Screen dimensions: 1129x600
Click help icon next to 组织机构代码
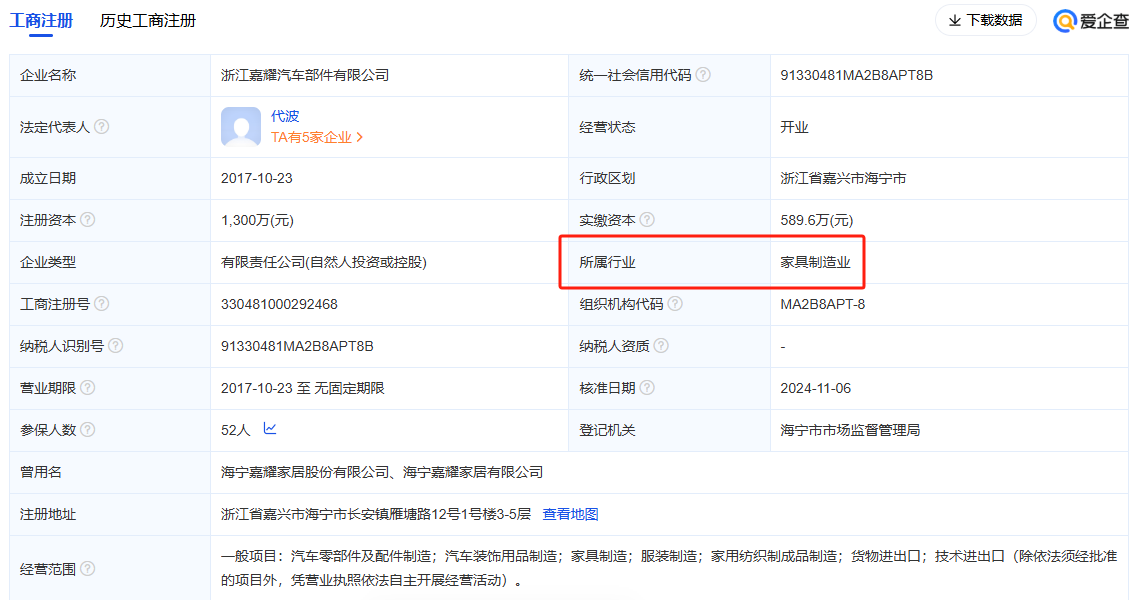[675, 304]
